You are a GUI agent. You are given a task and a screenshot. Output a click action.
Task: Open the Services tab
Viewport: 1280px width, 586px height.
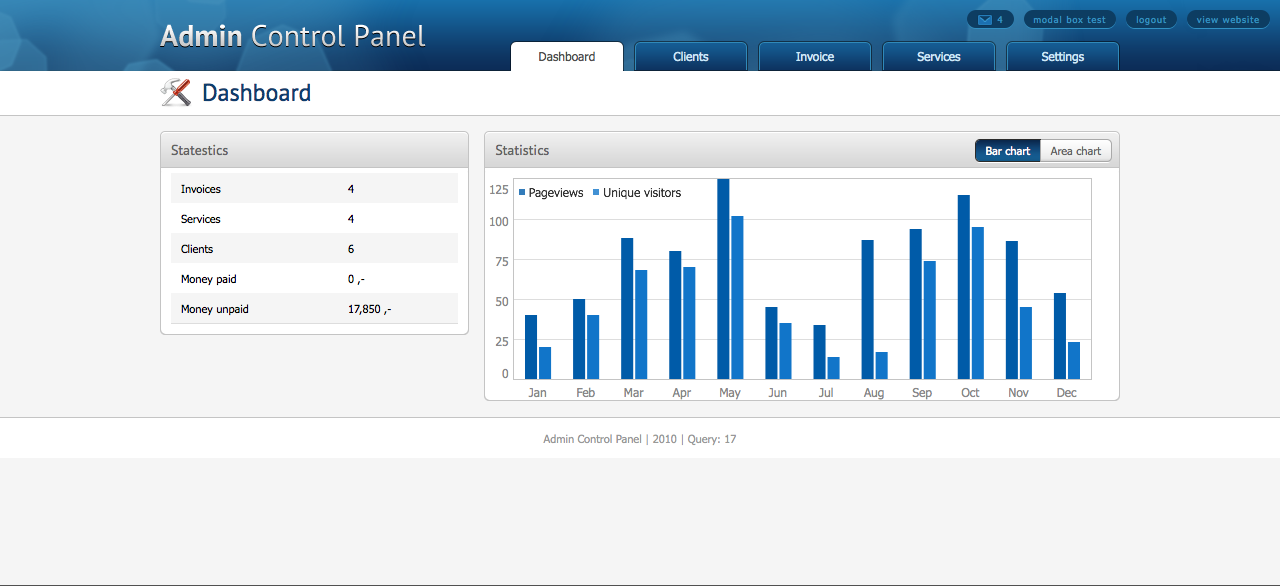pos(939,57)
